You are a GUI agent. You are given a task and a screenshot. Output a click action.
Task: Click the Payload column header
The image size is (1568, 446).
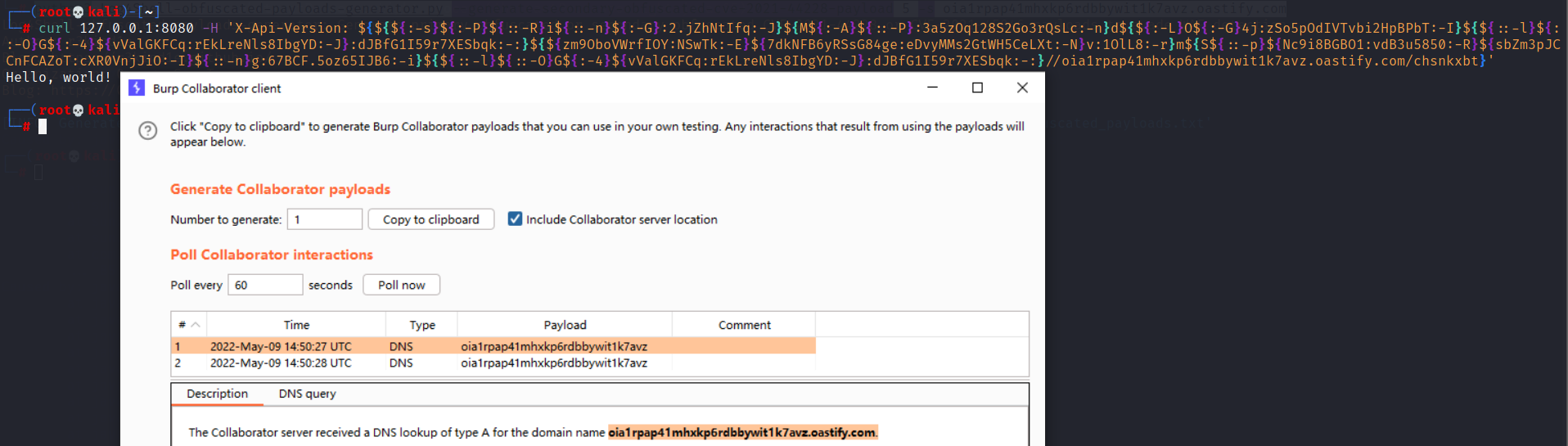[565, 325]
